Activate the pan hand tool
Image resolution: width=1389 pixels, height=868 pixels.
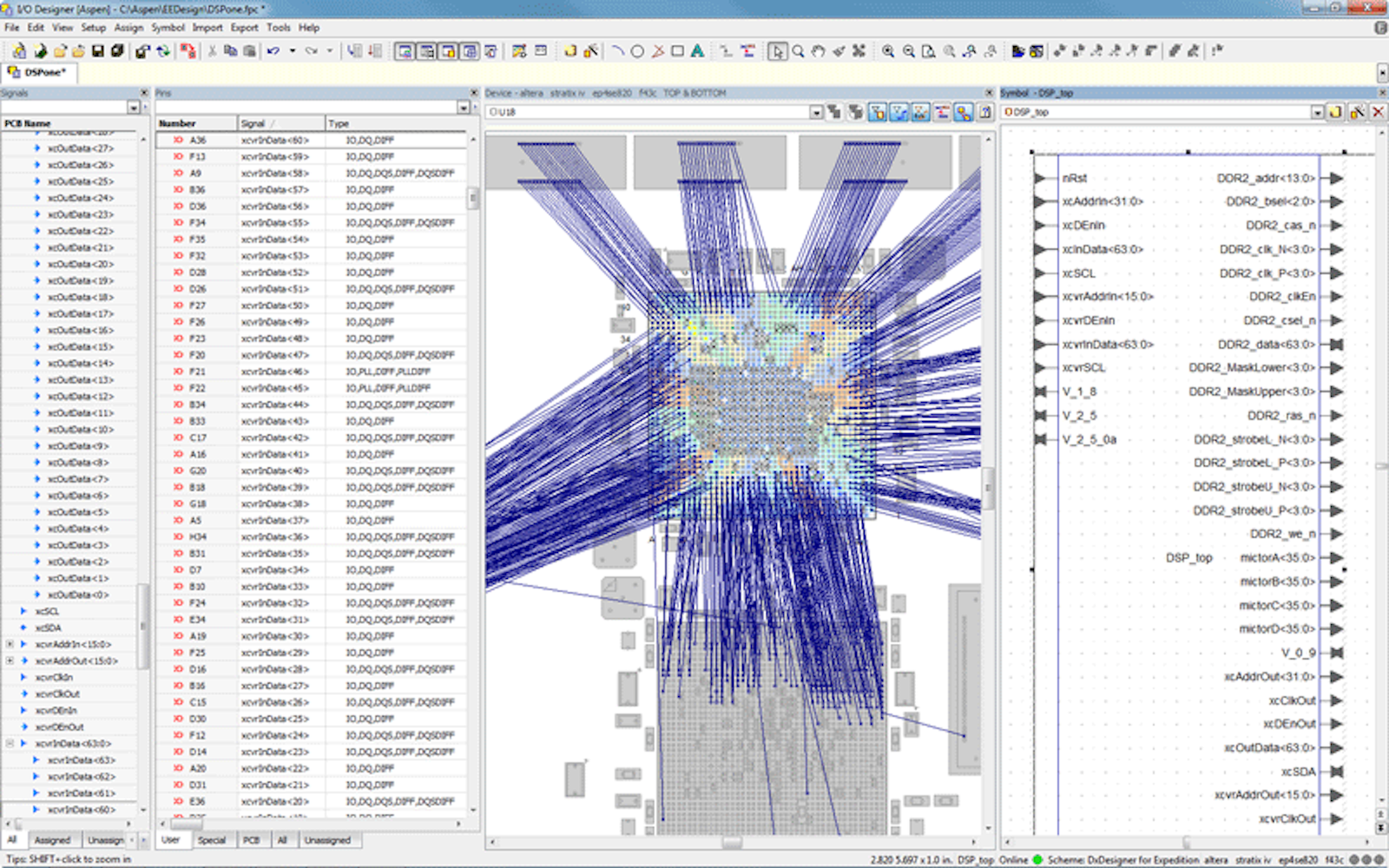click(818, 51)
